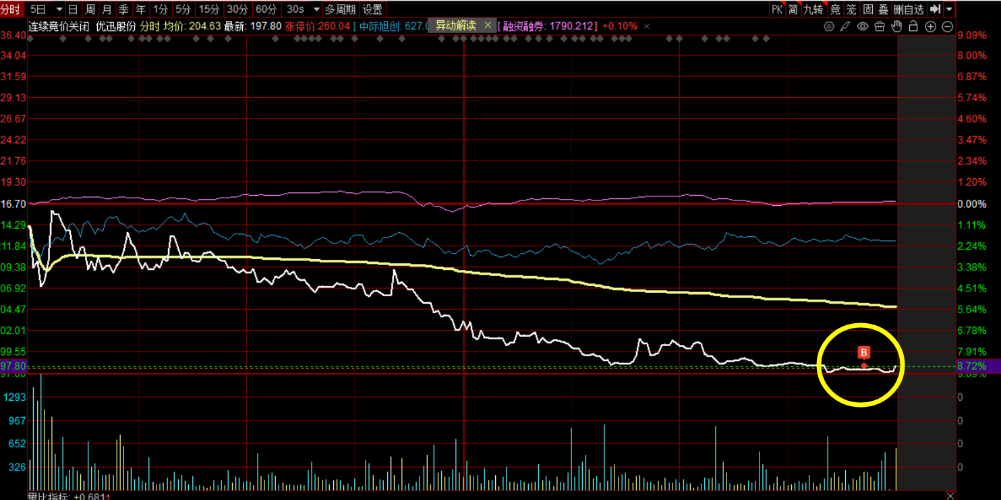1001x500 pixels.
Task: Select the 30分 period
Action: coord(237,9)
